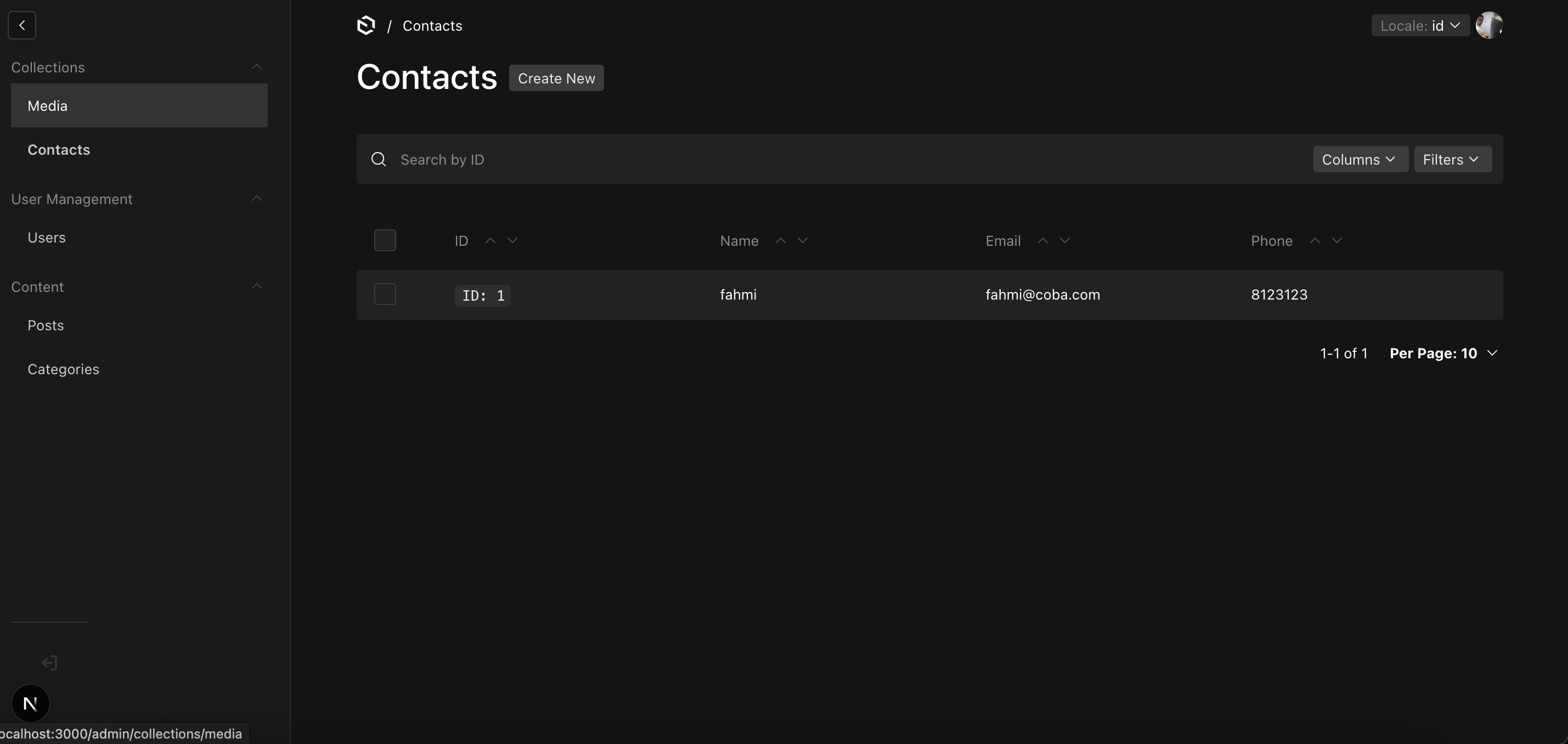Sort the ID column ascending

[490, 240]
